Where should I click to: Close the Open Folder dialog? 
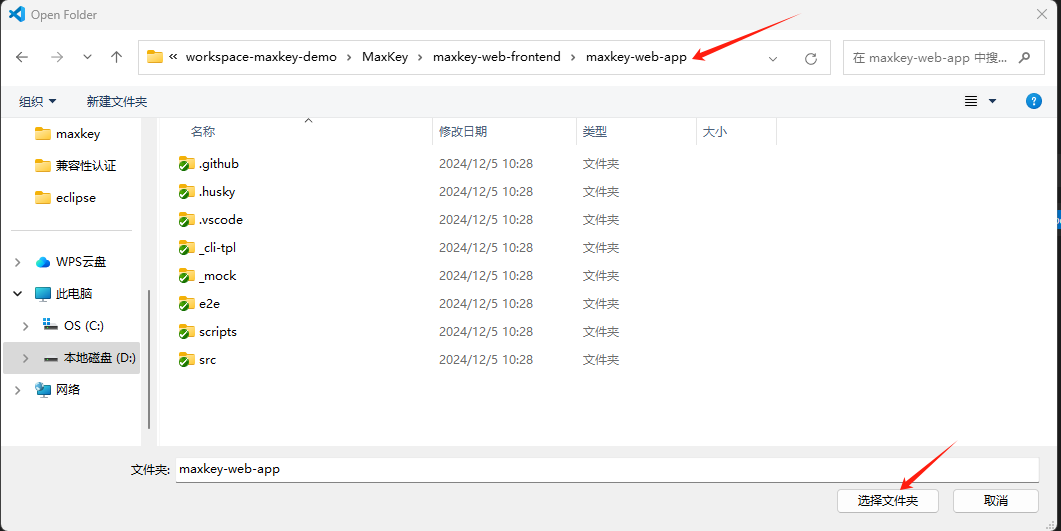[x=1041, y=14]
